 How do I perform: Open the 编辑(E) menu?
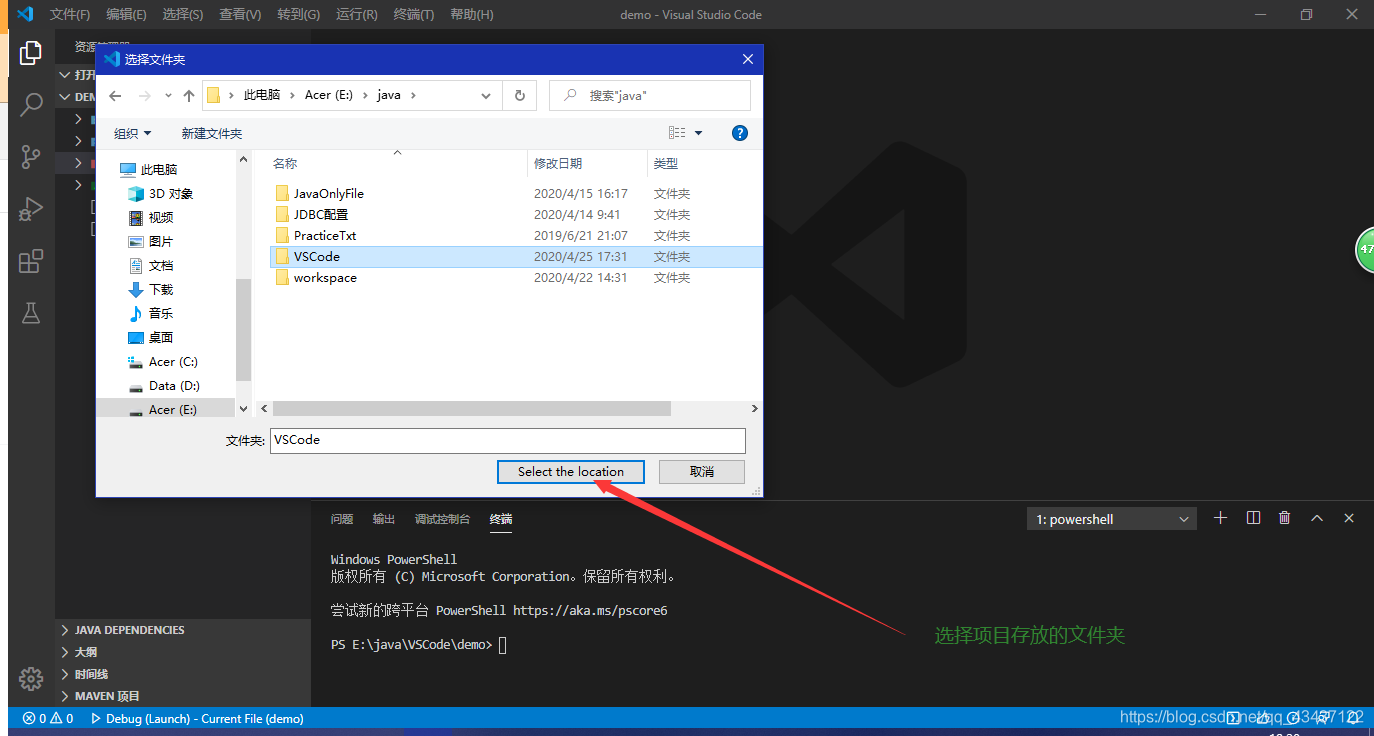(x=126, y=14)
